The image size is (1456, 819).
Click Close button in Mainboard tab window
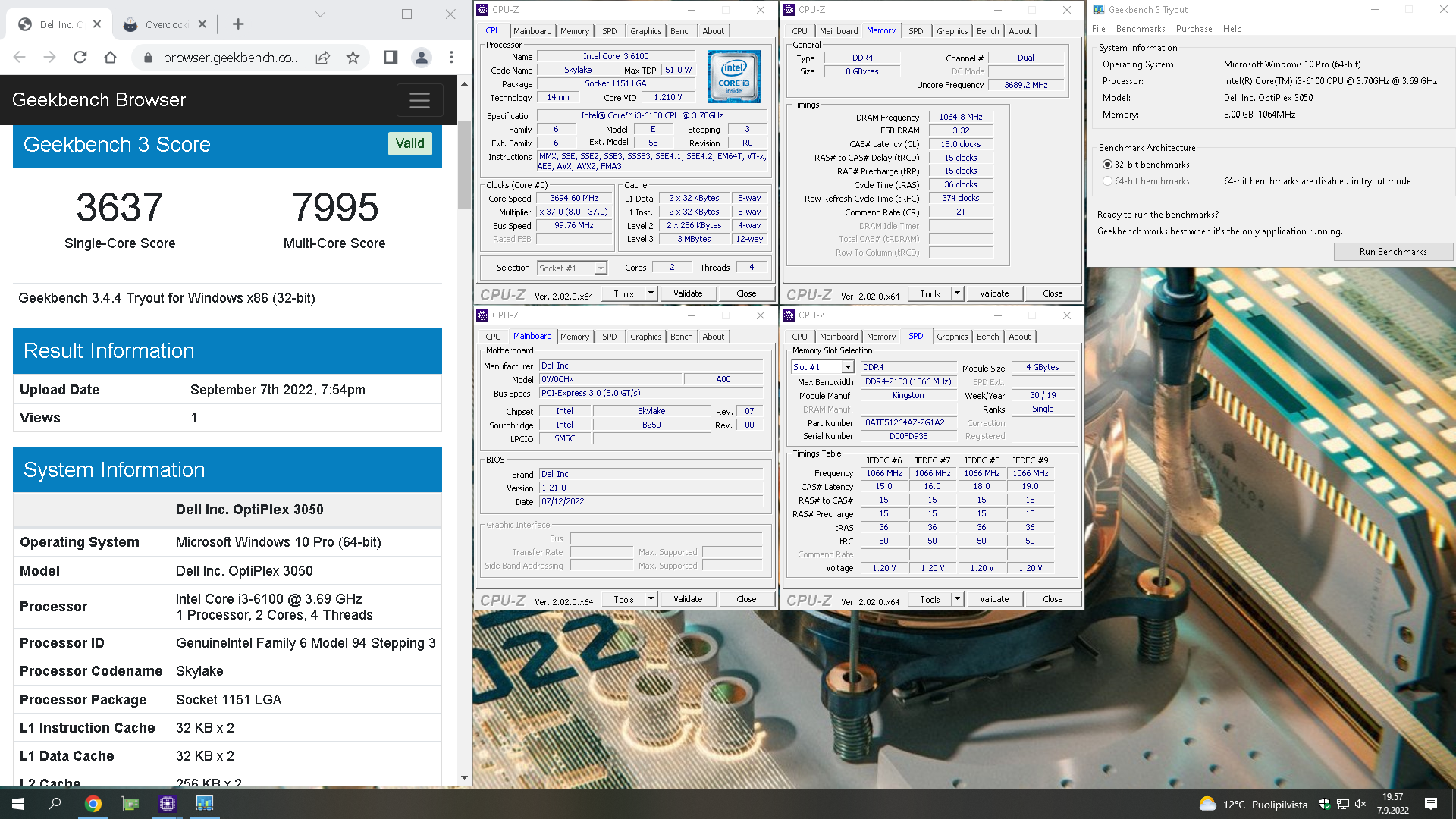tap(746, 599)
